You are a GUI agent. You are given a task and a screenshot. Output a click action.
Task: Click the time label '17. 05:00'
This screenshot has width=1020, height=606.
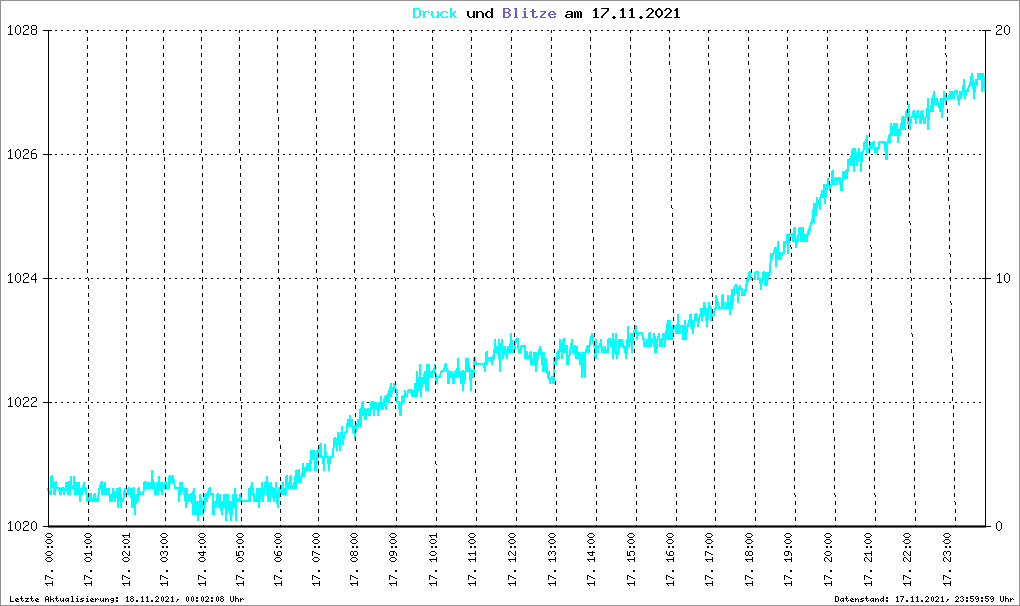[240, 559]
